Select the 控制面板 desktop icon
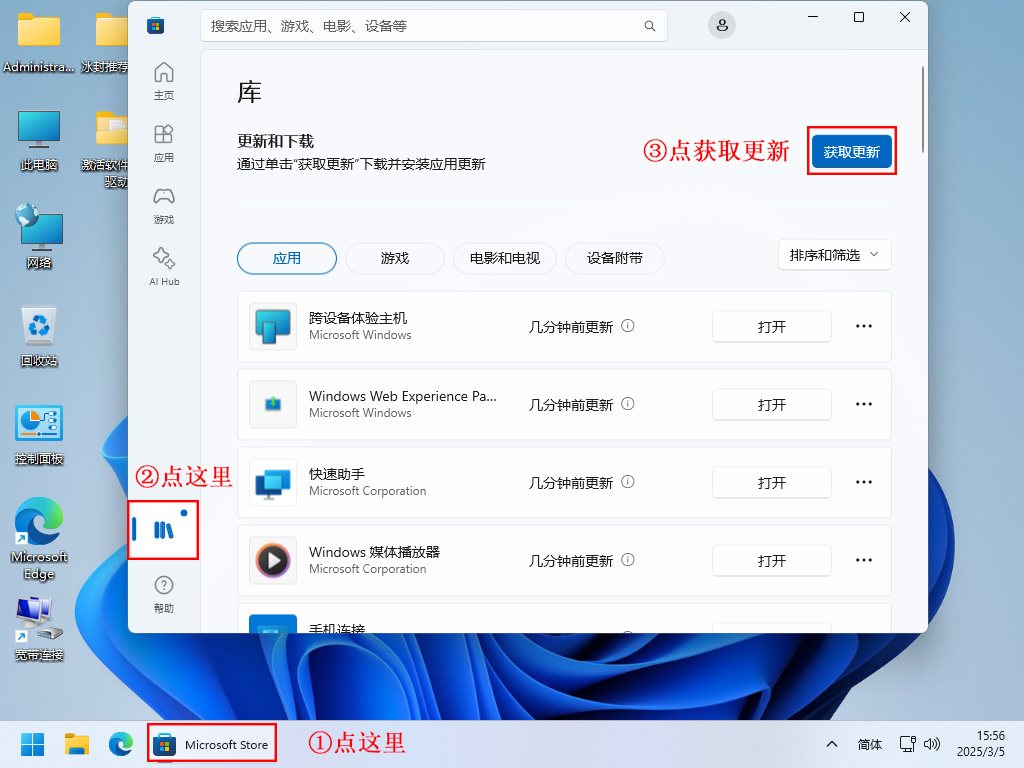 tap(39, 435)
